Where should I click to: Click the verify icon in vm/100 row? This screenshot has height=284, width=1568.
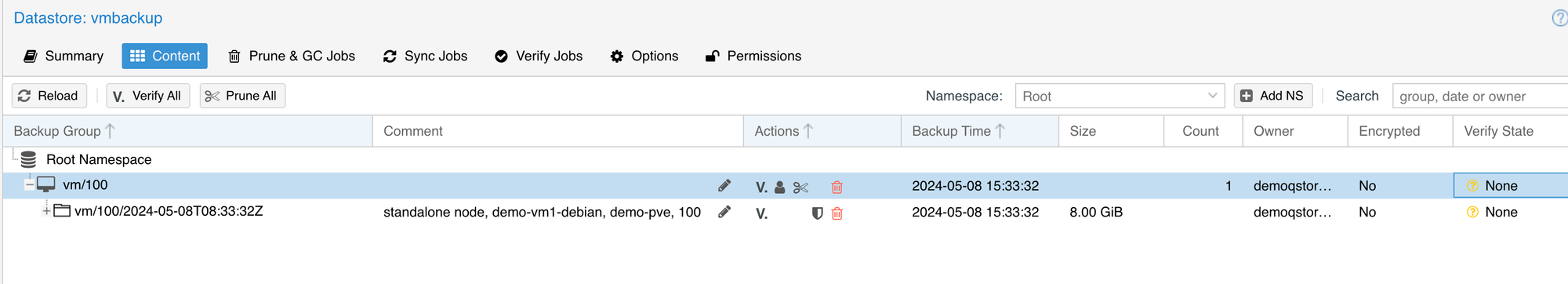coord(761,187)
